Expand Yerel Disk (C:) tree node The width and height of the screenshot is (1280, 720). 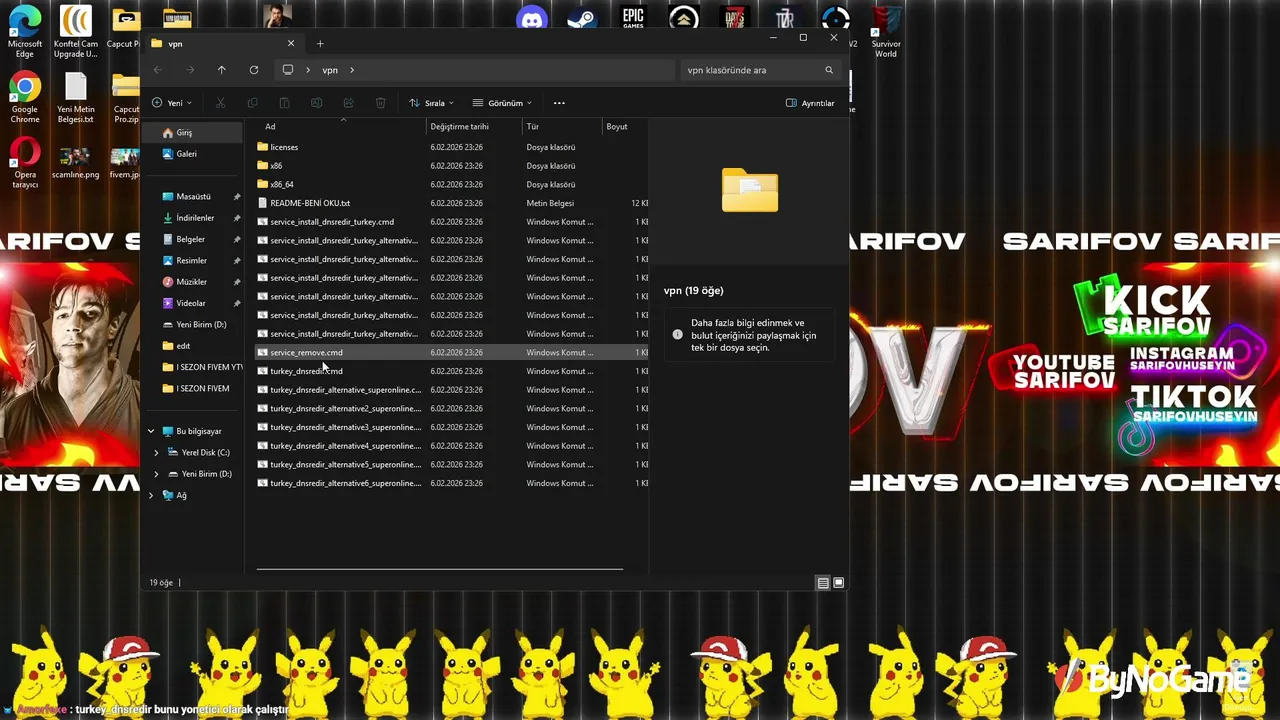click(156, 452)
